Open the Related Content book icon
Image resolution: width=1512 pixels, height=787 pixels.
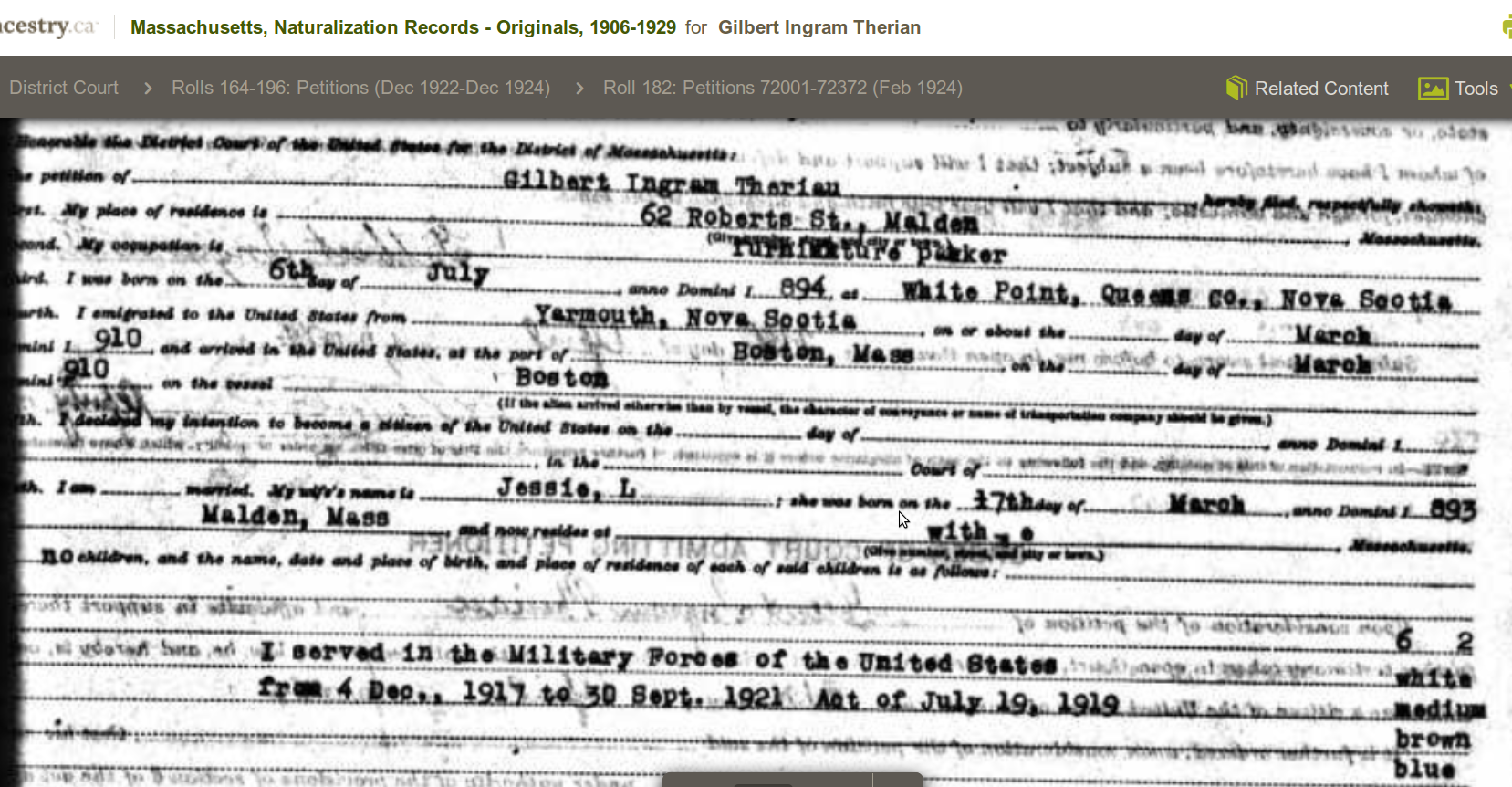(1236, 88)
